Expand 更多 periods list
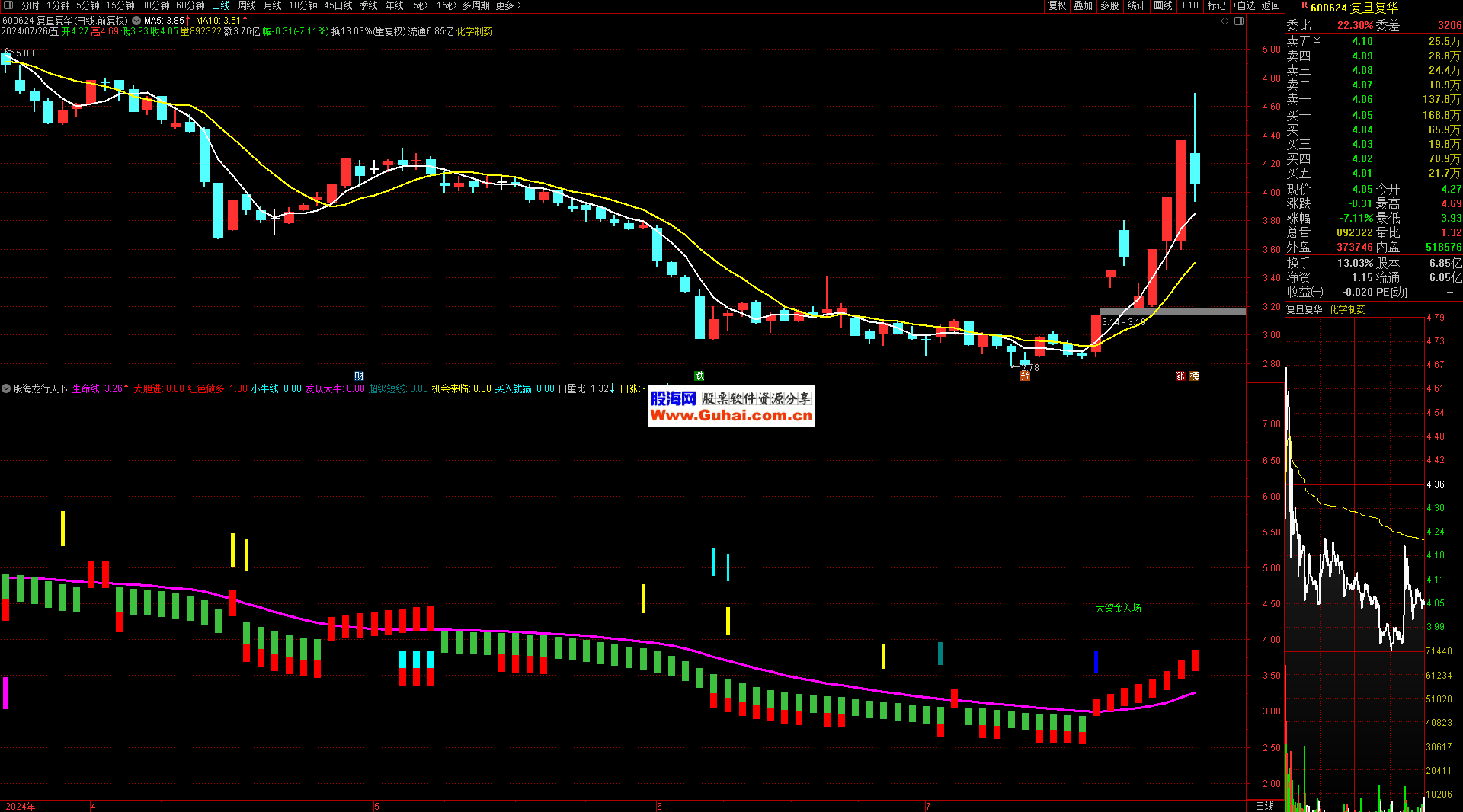The height and width of the screenshot is (812, 1463). pos(508,5)
